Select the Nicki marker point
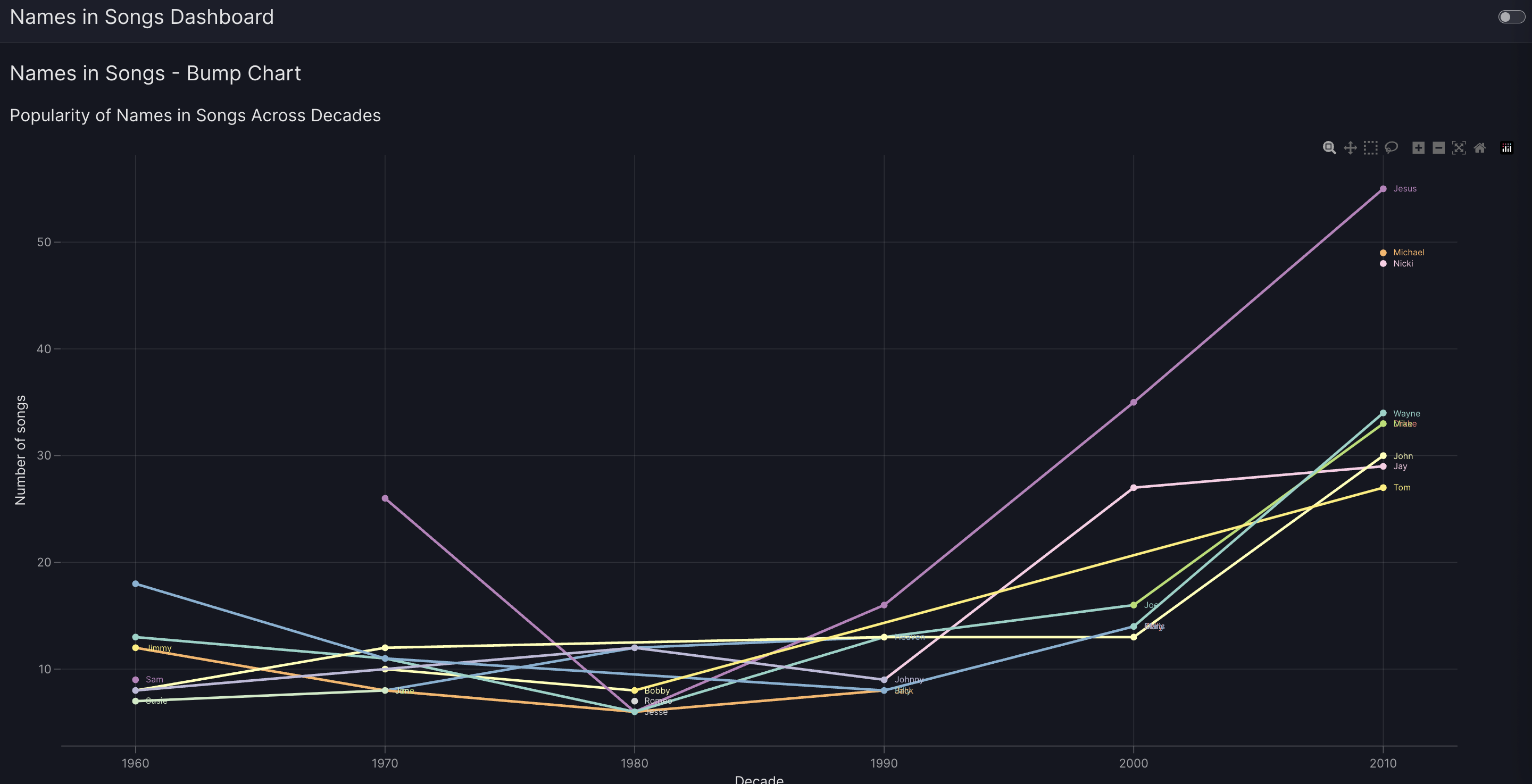The height and width of the screenshot is (784, 1532). 1383,263
